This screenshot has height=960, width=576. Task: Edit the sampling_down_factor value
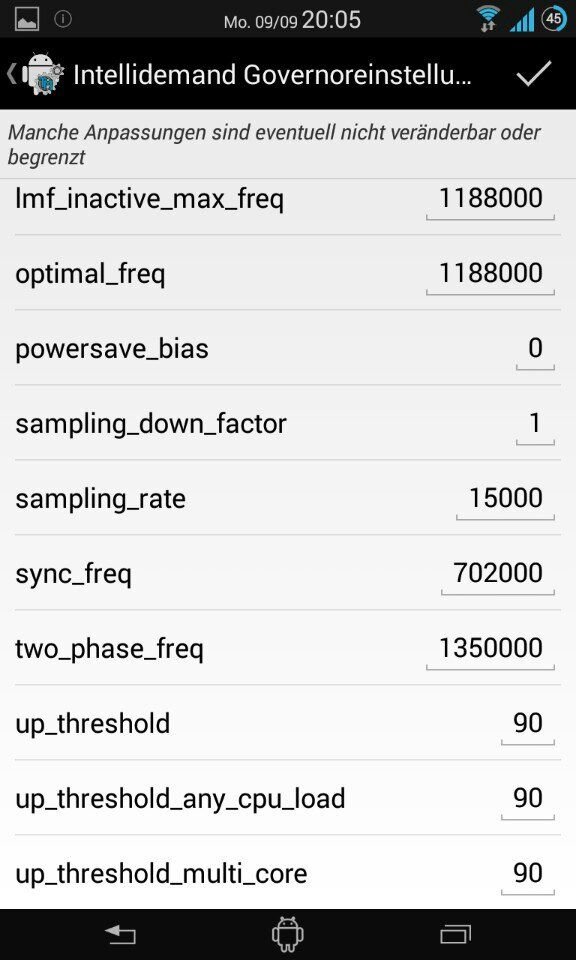point(535,424)
